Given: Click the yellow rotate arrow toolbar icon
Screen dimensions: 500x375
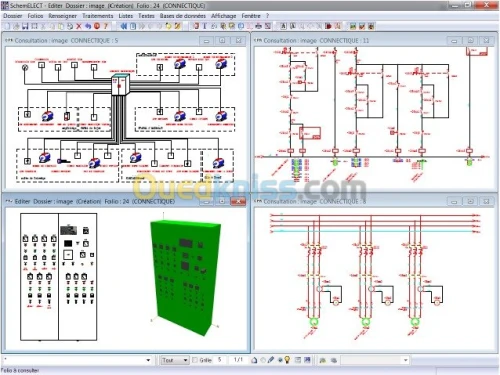Looking at the screenshot, I should 169,26.
